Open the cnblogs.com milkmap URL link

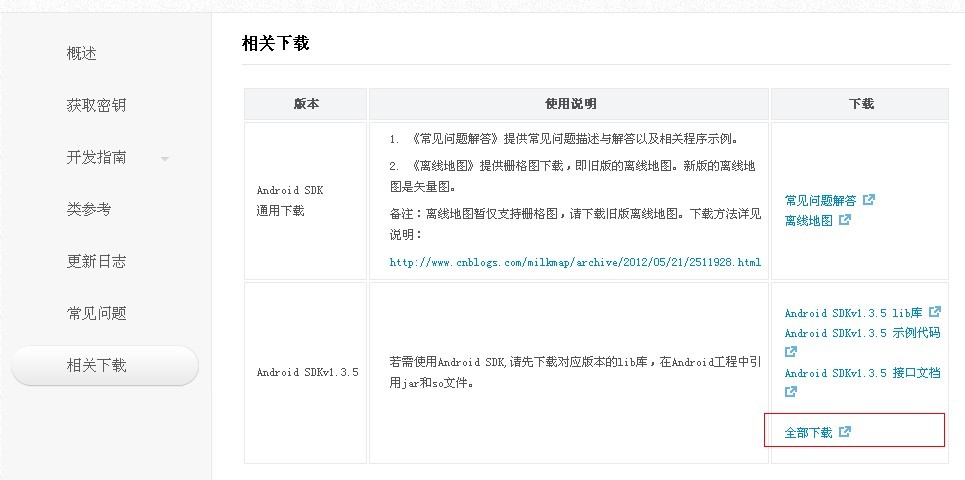tap(575, 262)
